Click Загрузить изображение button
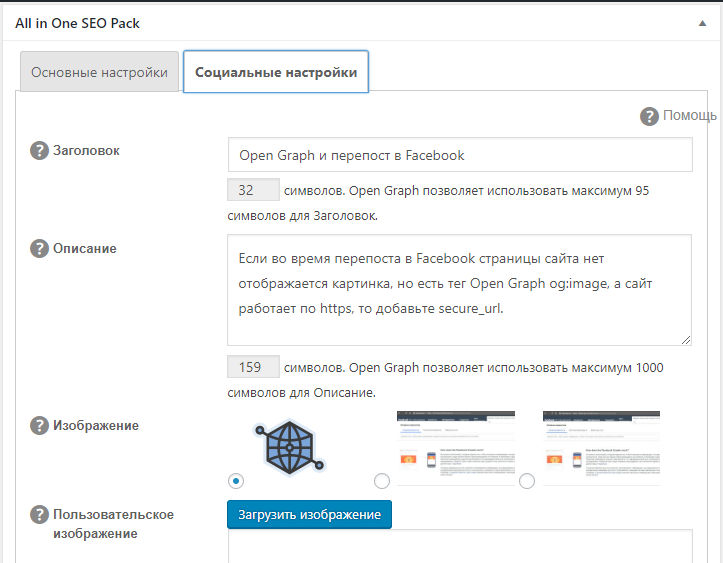Screen dimensions: 723x563 [x=309, y=514]
